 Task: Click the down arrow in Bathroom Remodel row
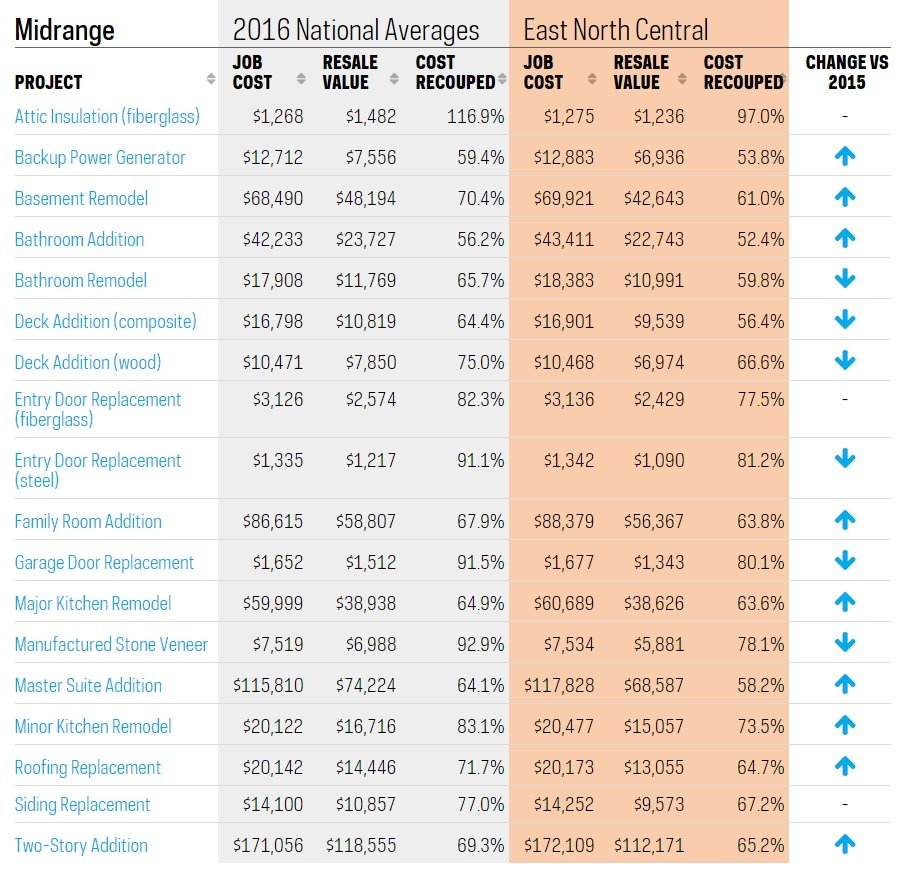coord(845,280)
